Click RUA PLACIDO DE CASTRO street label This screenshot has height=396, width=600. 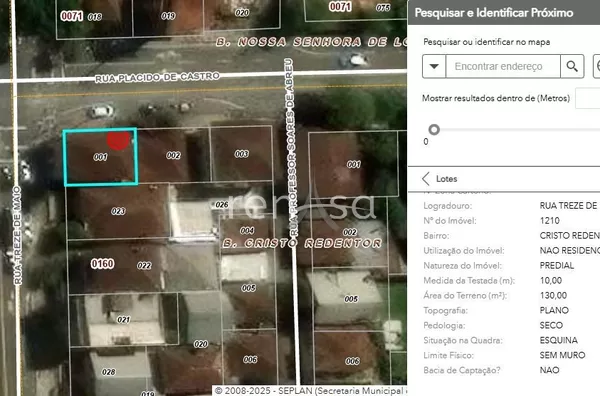157,77
